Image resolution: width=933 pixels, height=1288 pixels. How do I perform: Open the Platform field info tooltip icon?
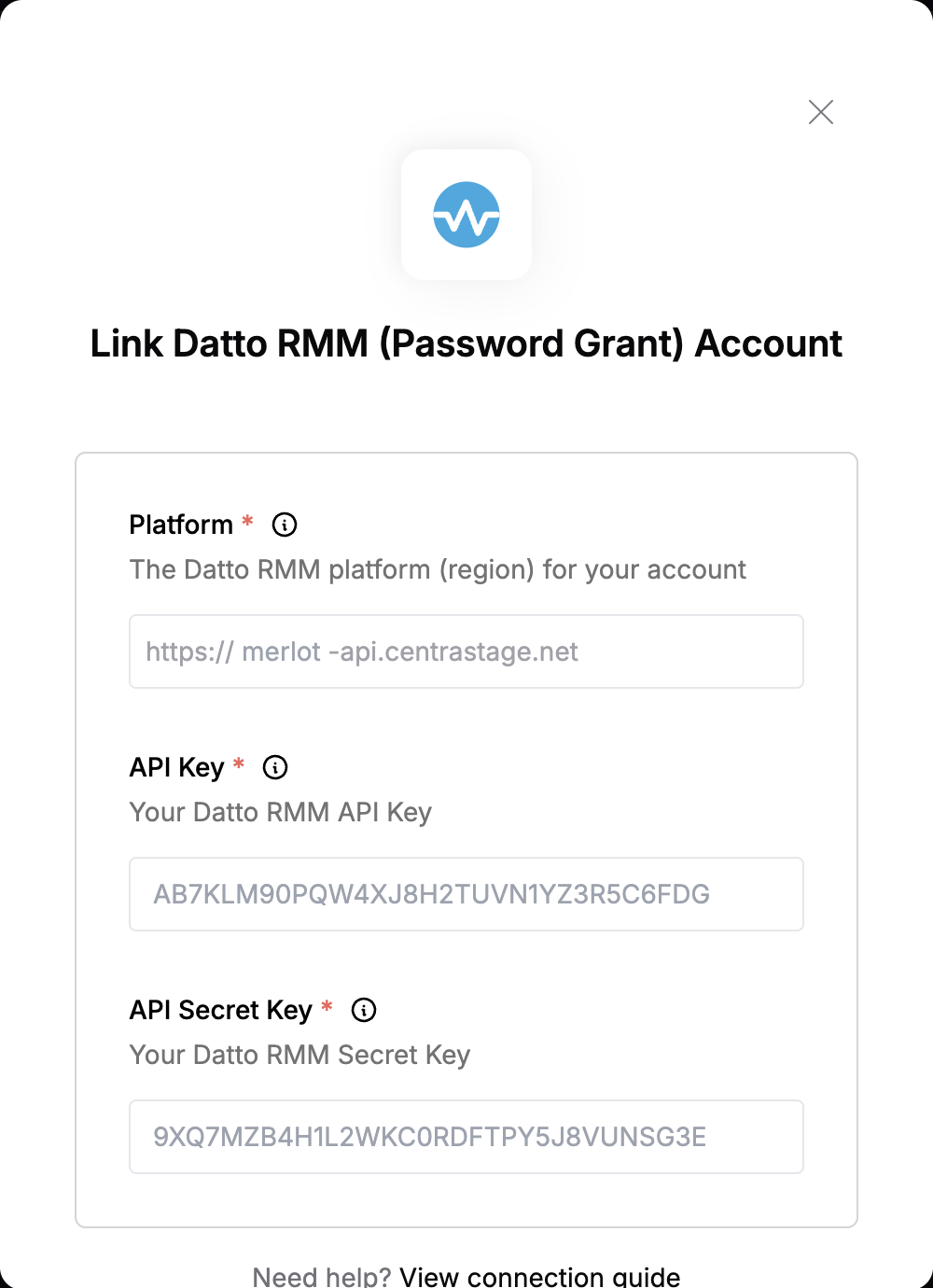pyautogui.click(x=285, y=525)
